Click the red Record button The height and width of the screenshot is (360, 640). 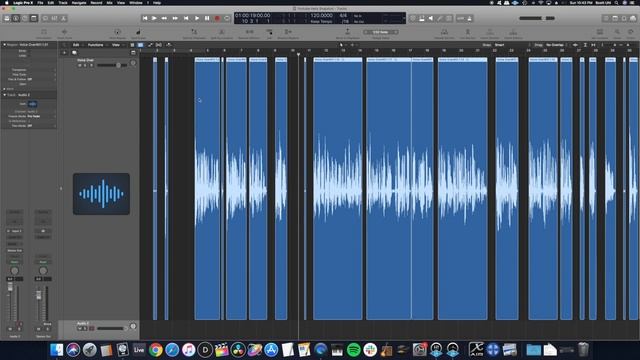point(217,18)
